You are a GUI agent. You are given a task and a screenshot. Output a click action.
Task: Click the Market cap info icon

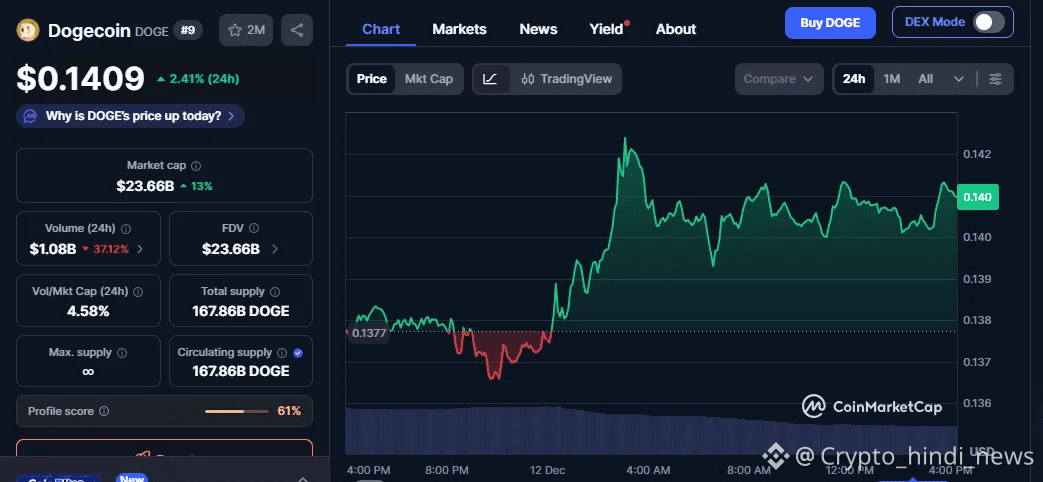196,166
